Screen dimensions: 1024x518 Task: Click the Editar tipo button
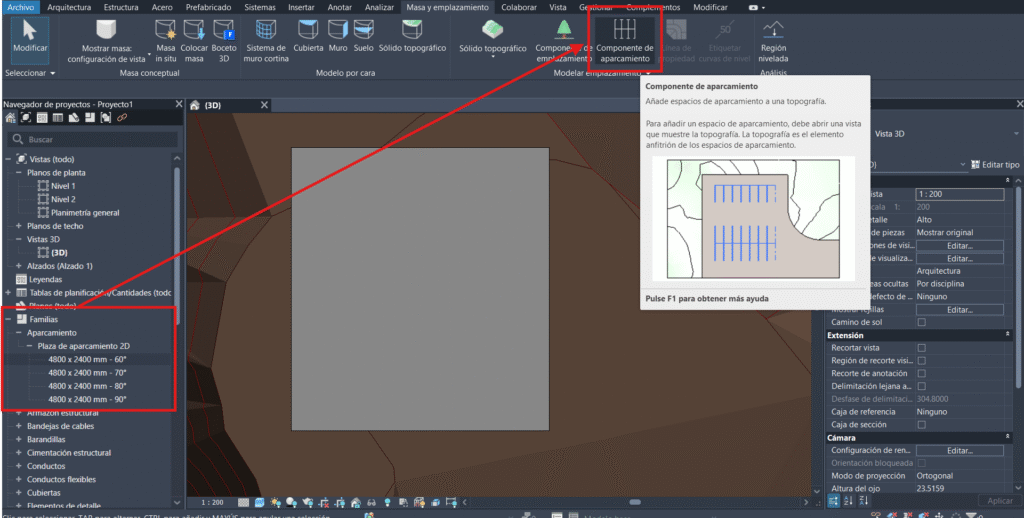click(994, 164)
